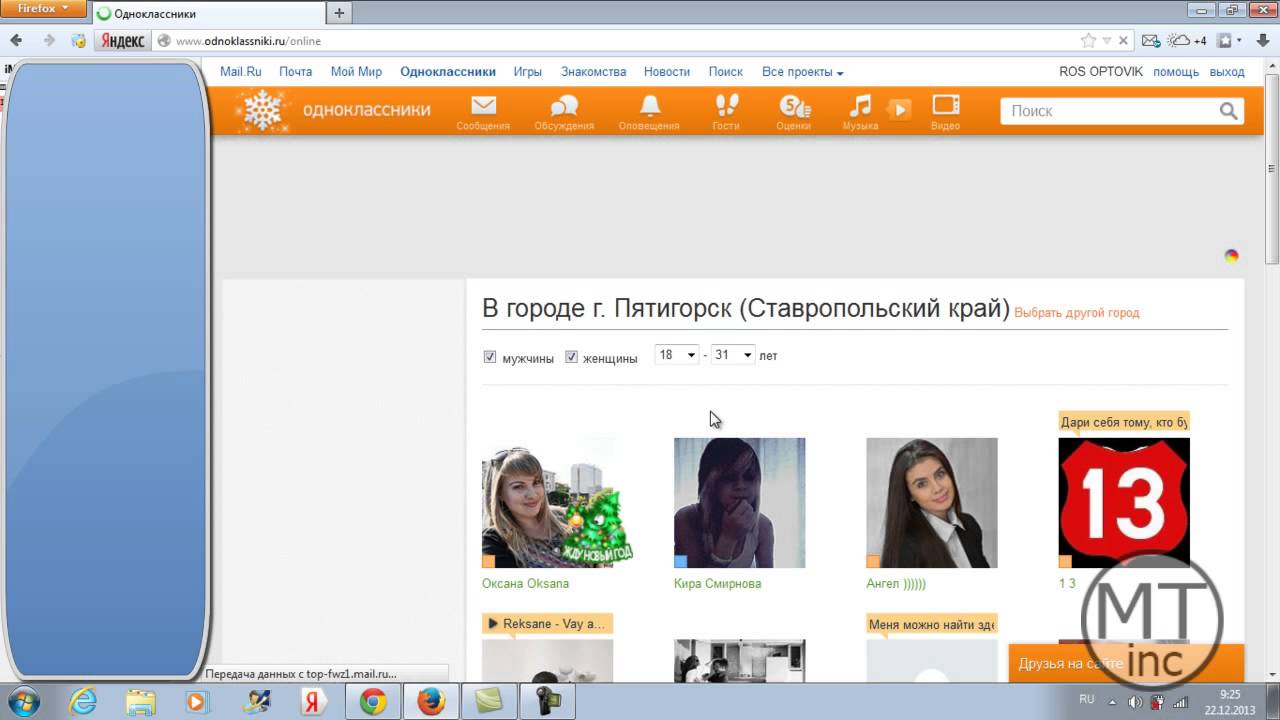The width and height of the screenshot is (1280, 720).
Task: Open Обсуждения discussions icon
Action: 564,105
